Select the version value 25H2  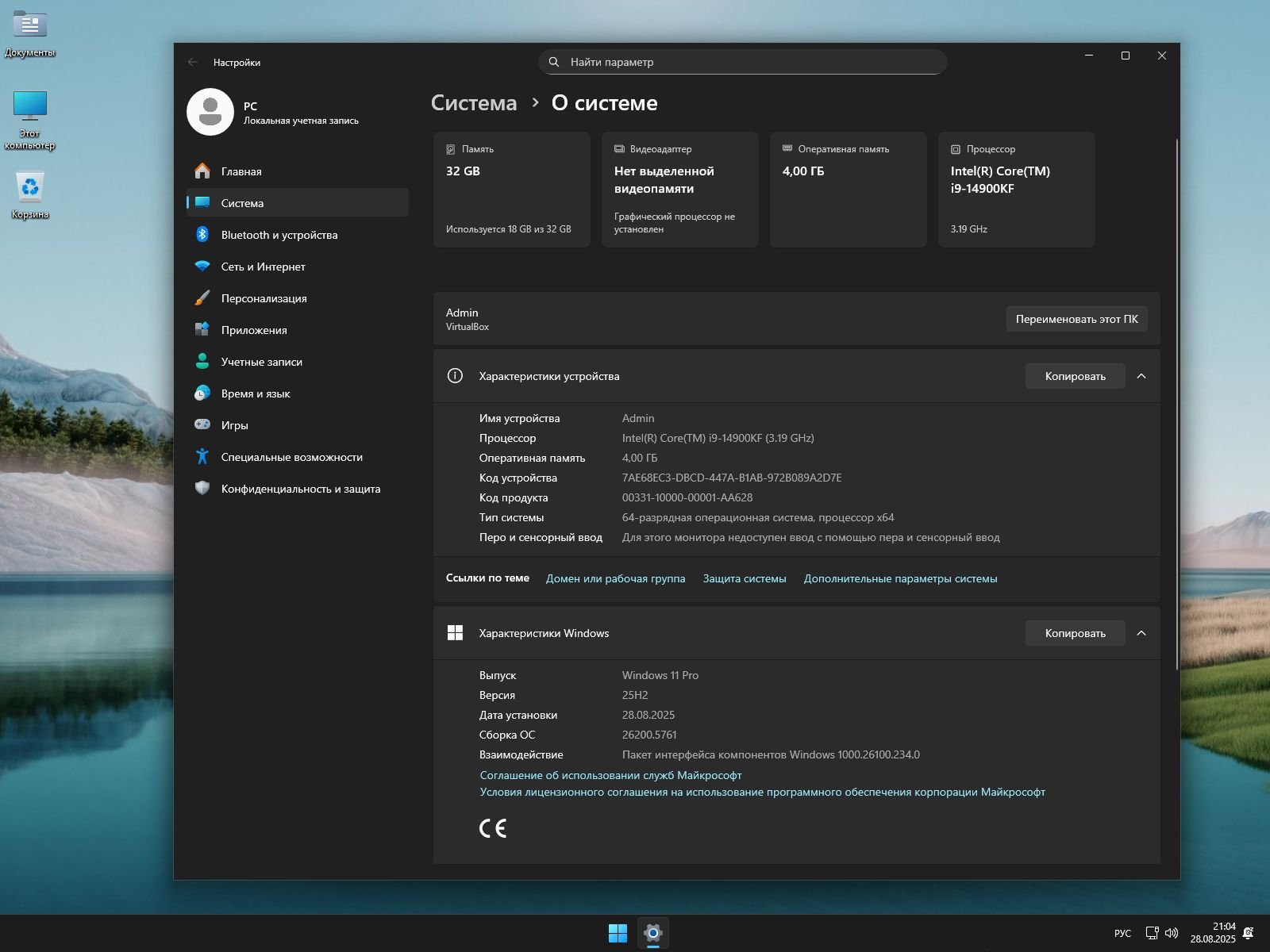pyautogui.click(x=635, y=695)
